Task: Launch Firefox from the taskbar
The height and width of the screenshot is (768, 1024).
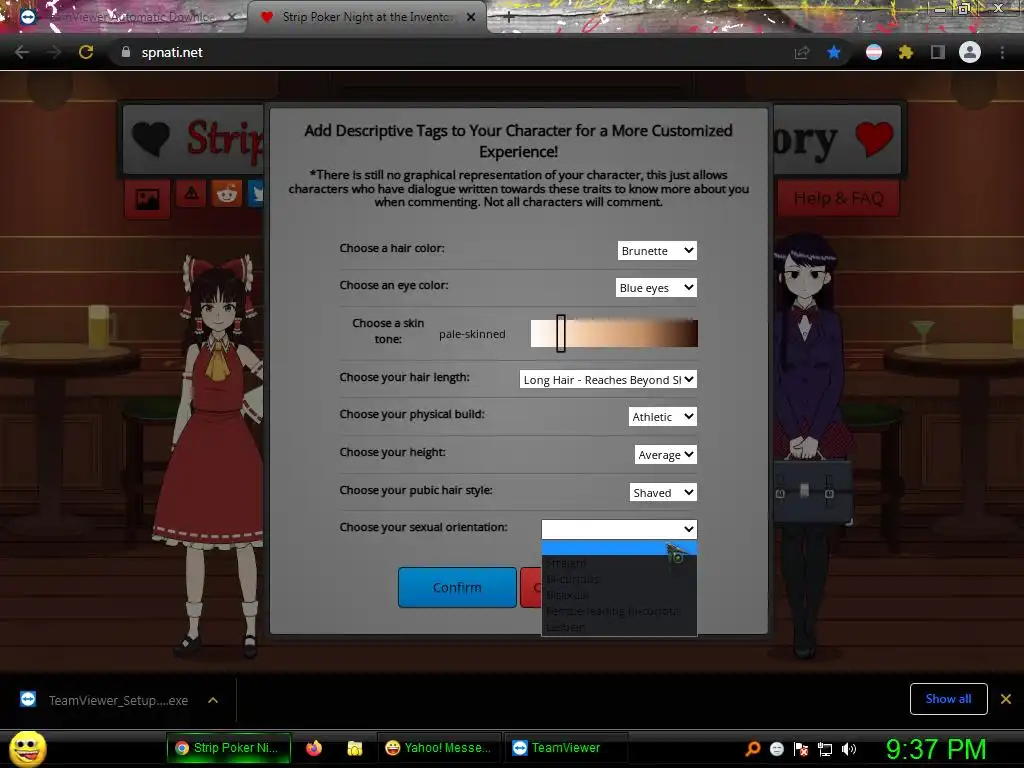Action: pos(314,748)
